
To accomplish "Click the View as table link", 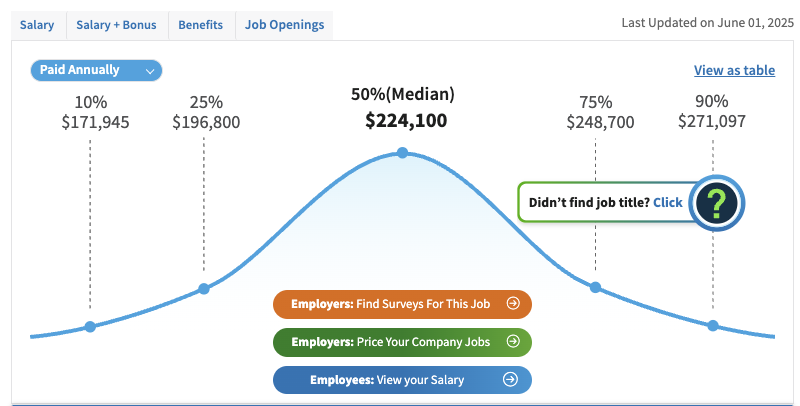I will 734,70.
